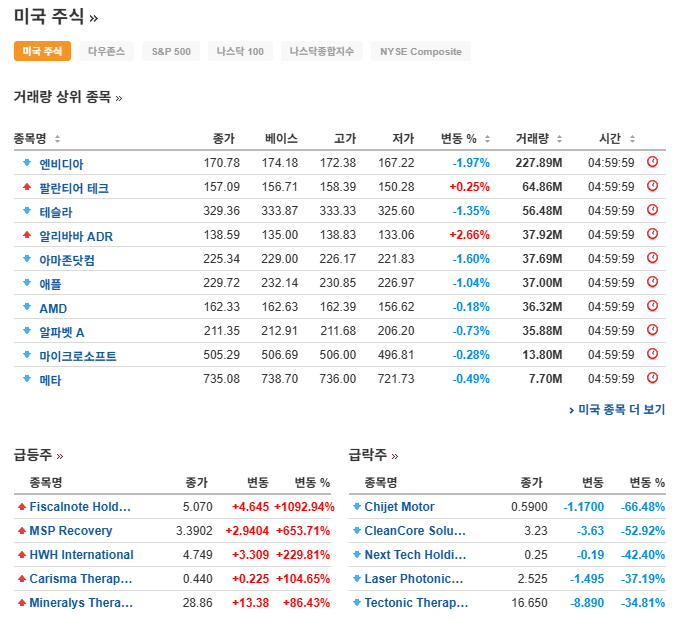
Task: Click the clock icon in 엔비디아 row
Action: 652,162
